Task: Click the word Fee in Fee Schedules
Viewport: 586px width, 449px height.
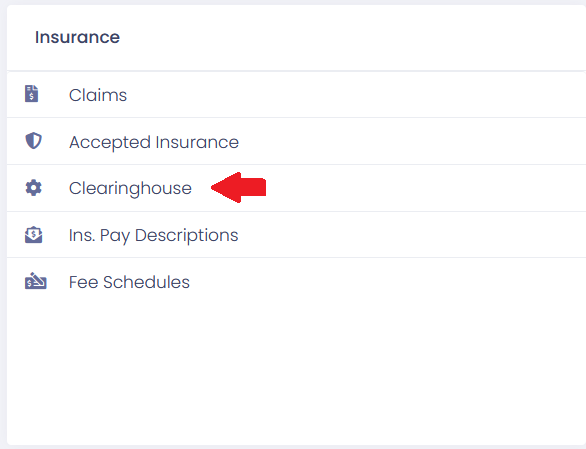Action: point(84,282)
